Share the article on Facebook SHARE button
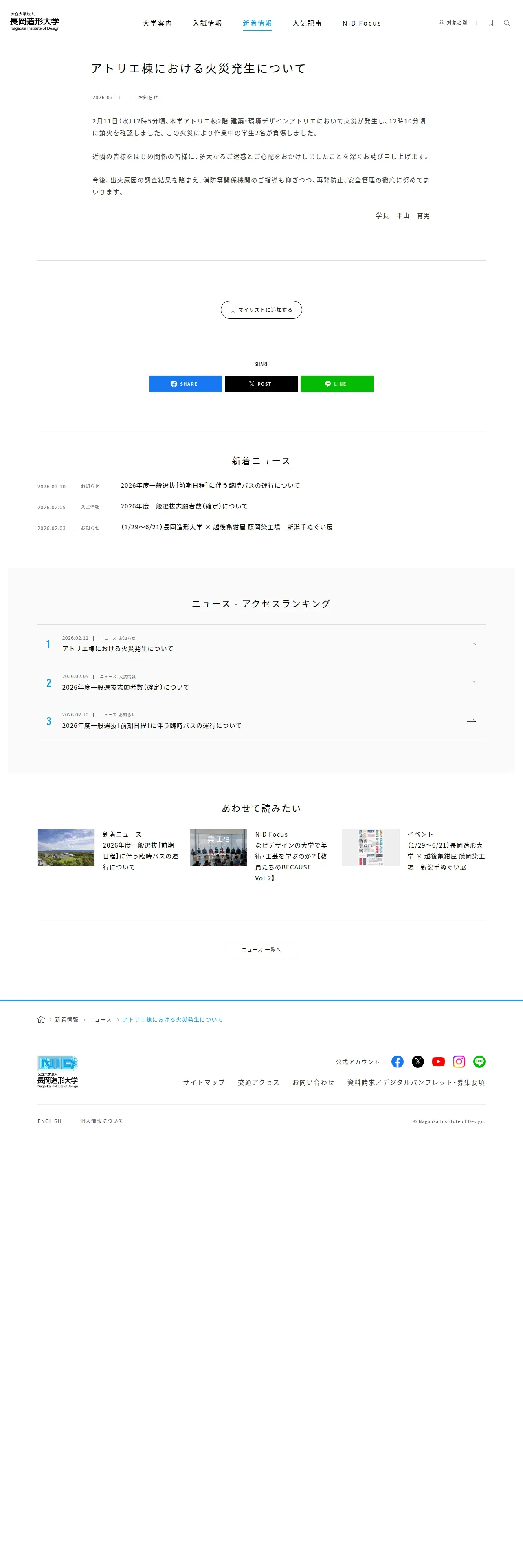This screenshot has width=523, height=1568. [x=186, y=384]
